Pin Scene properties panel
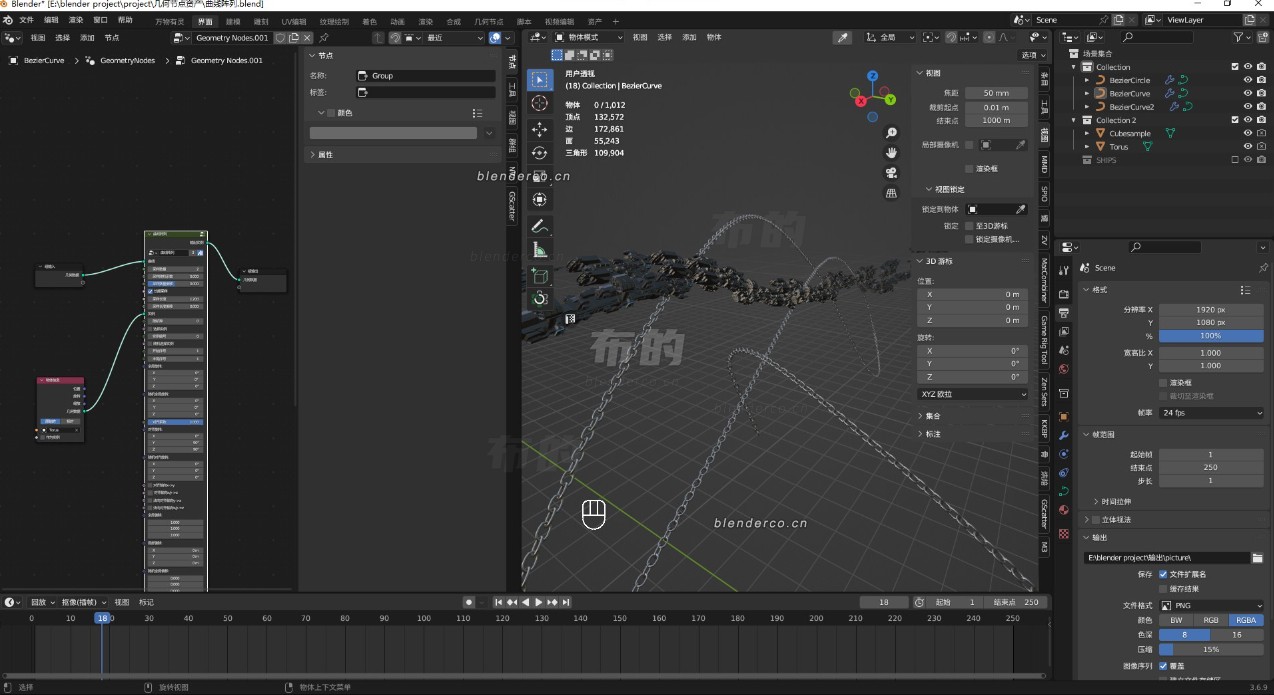1274x695 pixels. tap(1263, 268)
